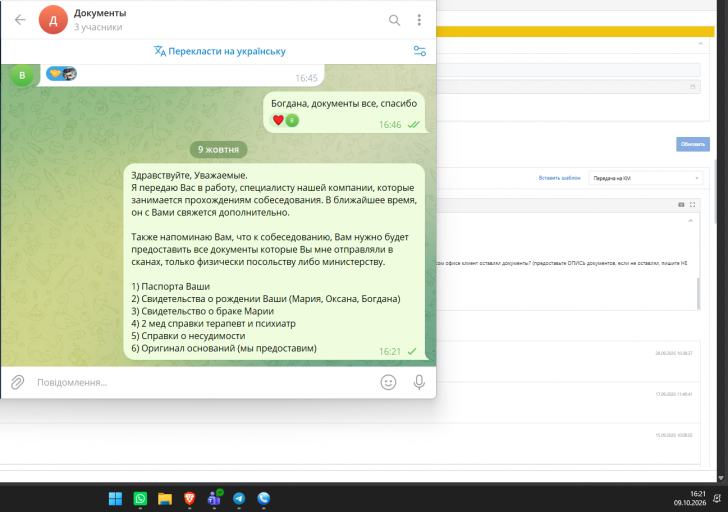Collapse the text section chevron below editor toolbar

tap(690, 221)
